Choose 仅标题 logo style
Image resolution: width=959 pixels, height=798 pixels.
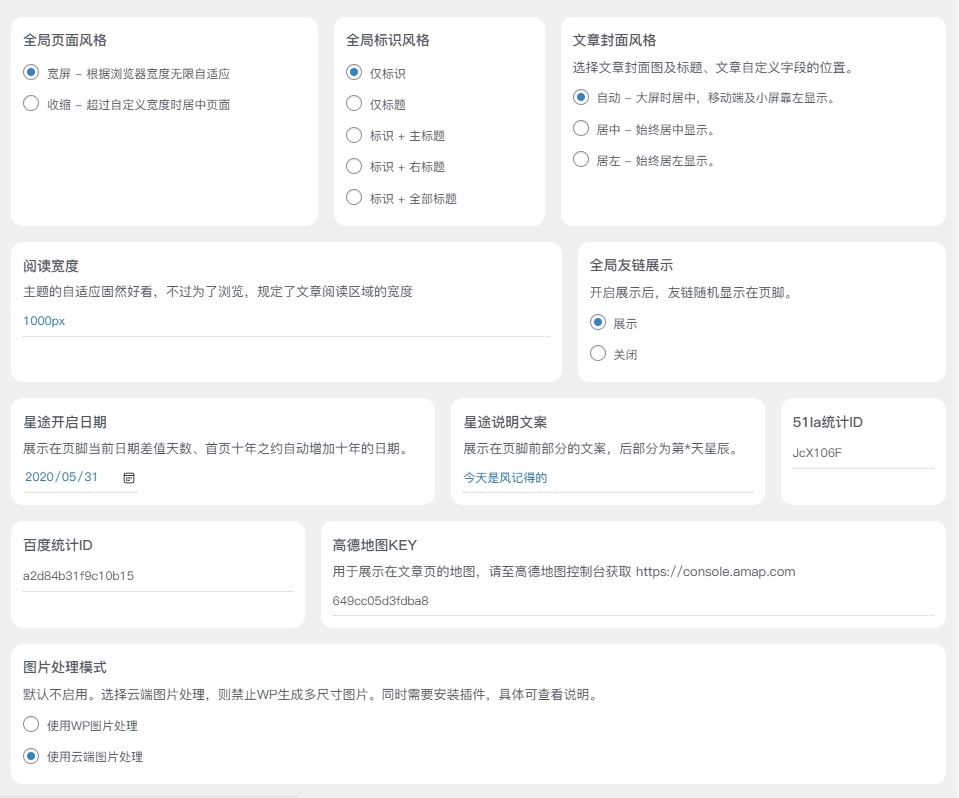click(354, 104)
